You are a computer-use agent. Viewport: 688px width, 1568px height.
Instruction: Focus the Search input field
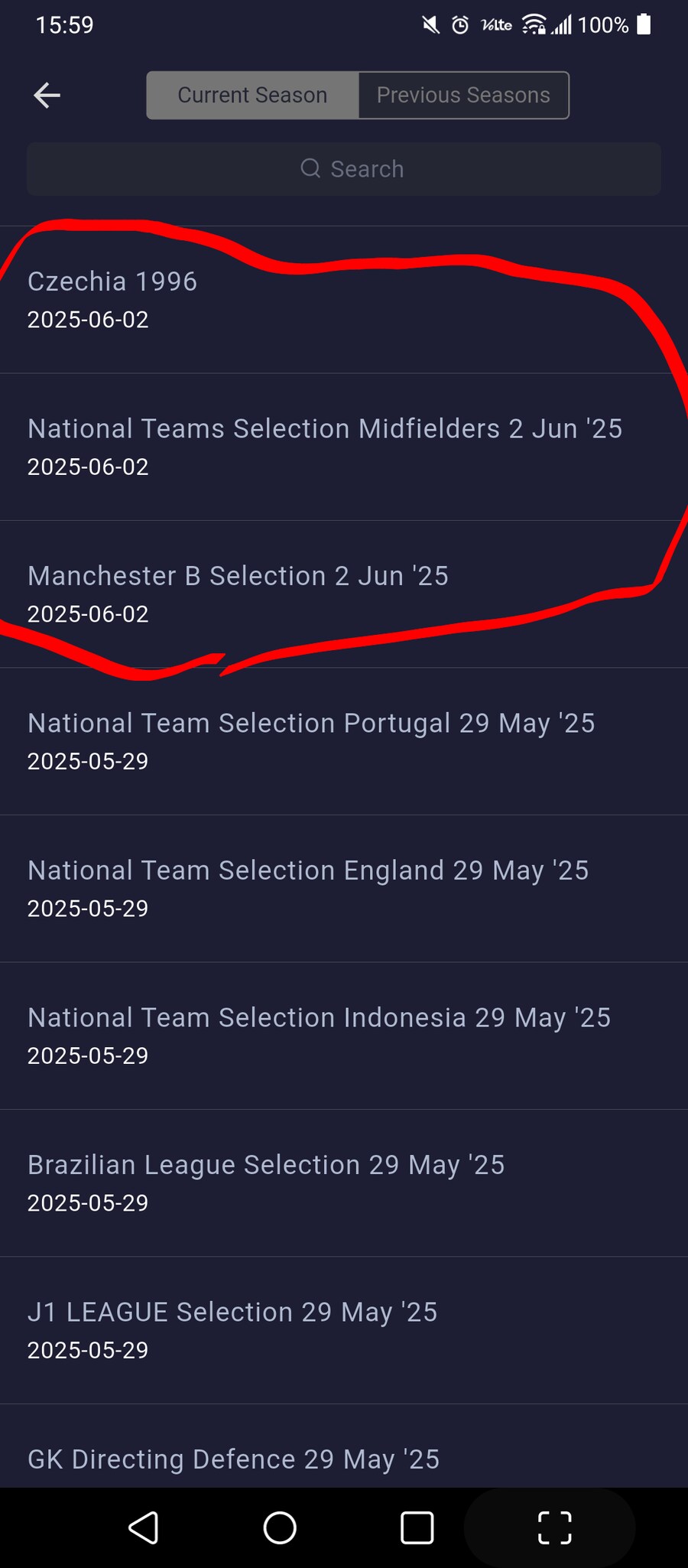click(x=344, y=169)
